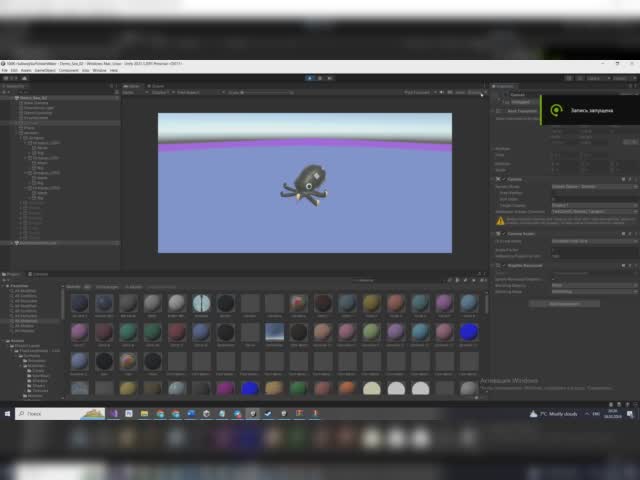This screenshot has height=480, width=640.
Task: Expand the Favorites section in Project
Action: pos(4,286)
